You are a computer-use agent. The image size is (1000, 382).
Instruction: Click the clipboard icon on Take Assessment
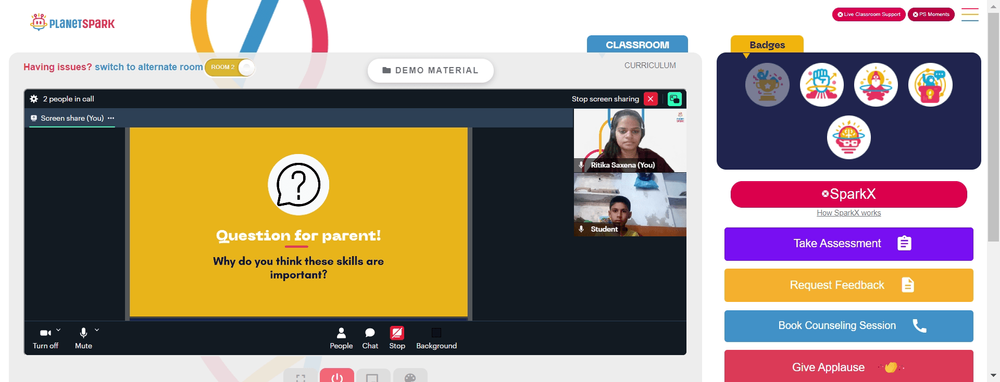pyautogui.click(x=904, y=244)
